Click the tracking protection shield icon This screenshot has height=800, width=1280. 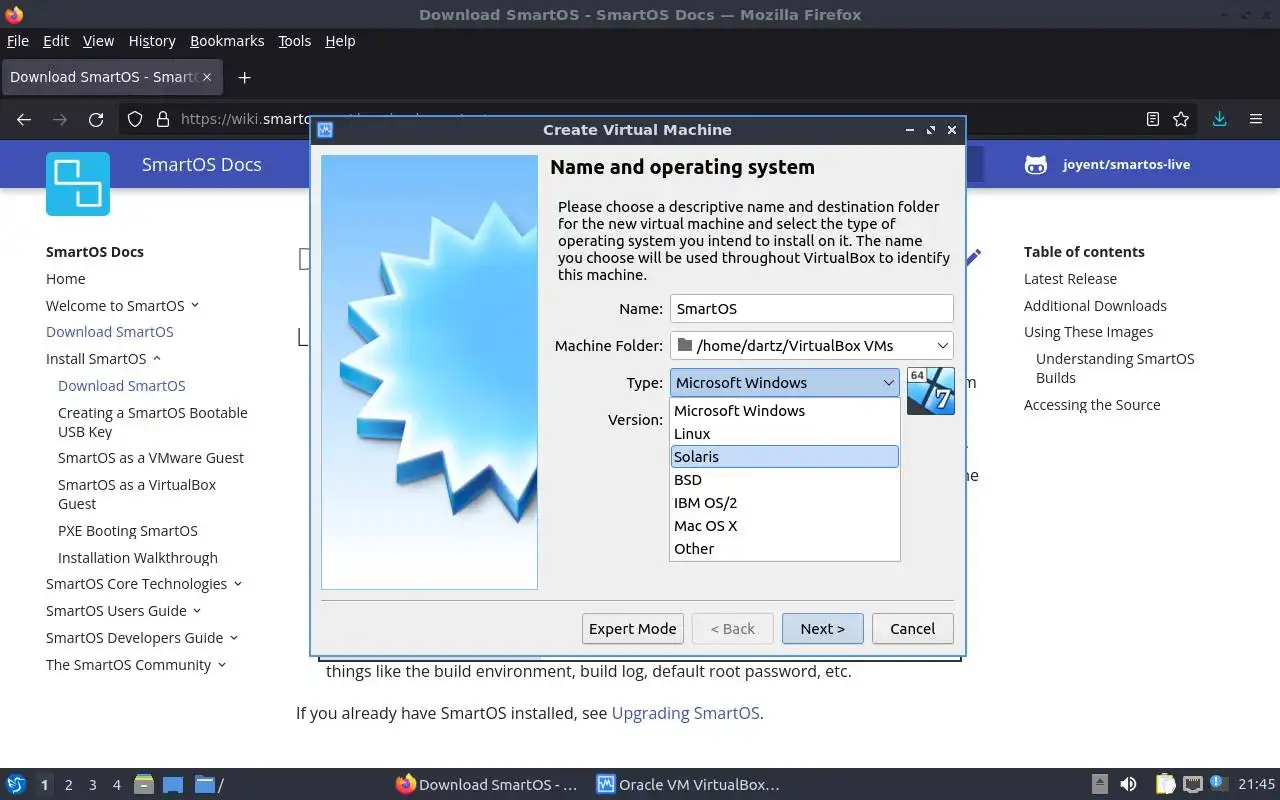135,119
